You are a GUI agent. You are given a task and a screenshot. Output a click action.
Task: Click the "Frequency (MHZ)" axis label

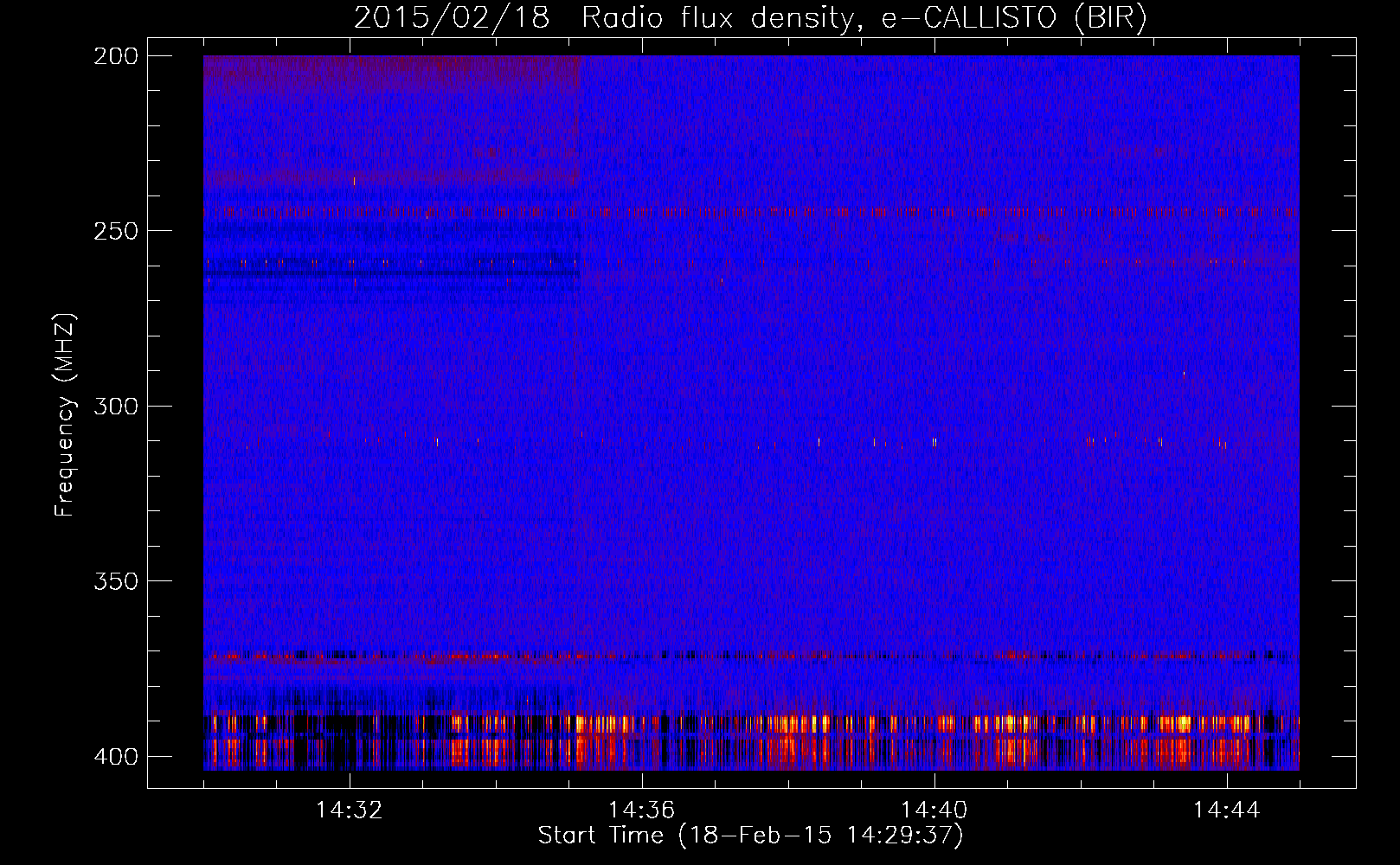[65, 415]
